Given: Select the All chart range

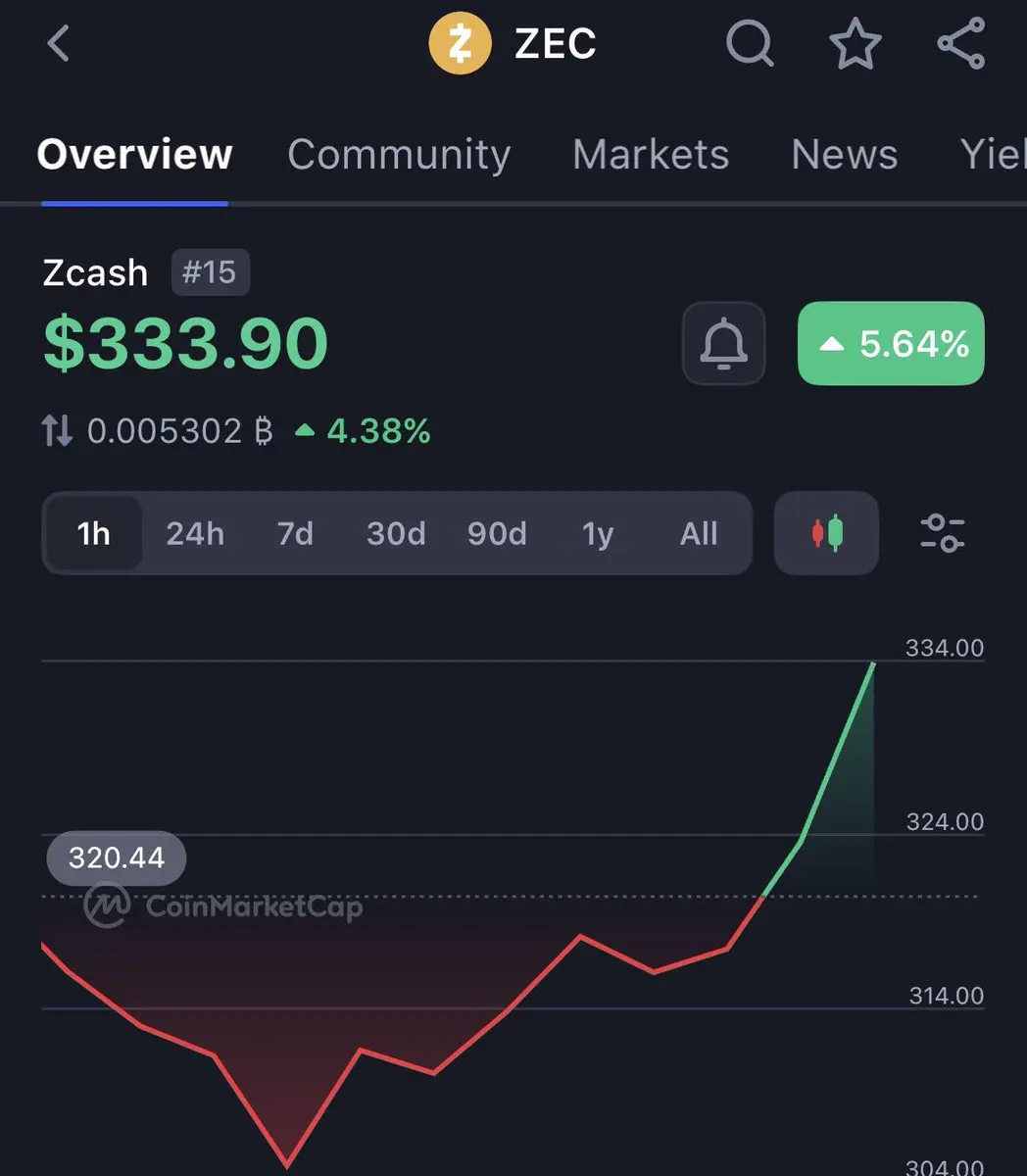Looking at the screenshot, I should [699, 533].
